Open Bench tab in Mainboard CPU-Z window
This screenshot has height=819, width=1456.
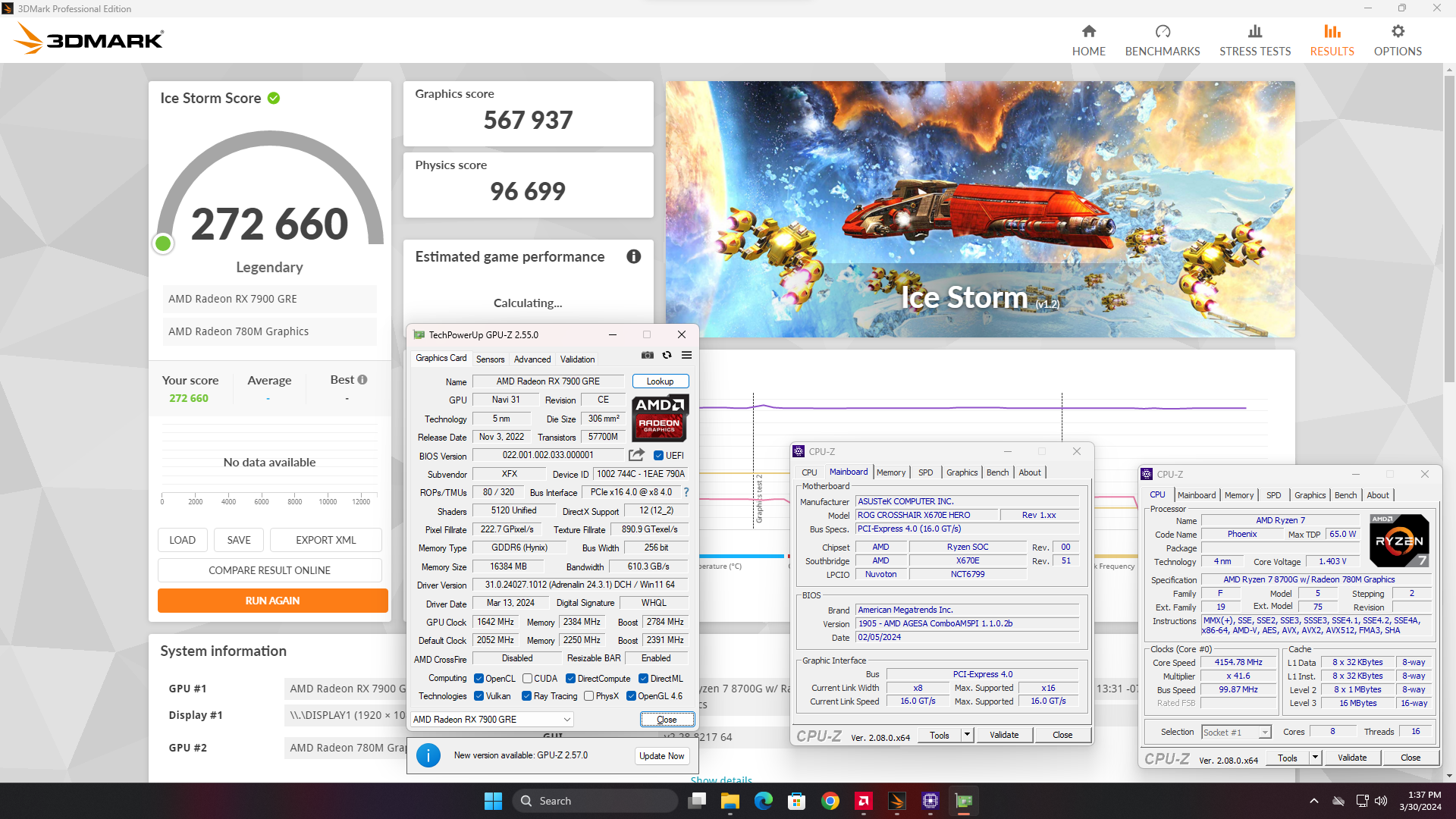(997, 472)
